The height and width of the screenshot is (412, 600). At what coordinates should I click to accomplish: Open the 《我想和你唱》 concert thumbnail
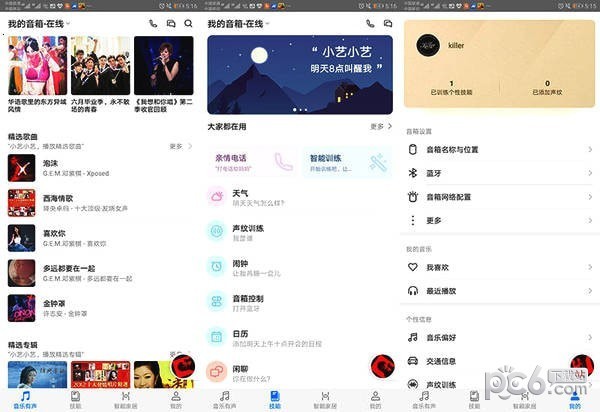coord(164,65)
